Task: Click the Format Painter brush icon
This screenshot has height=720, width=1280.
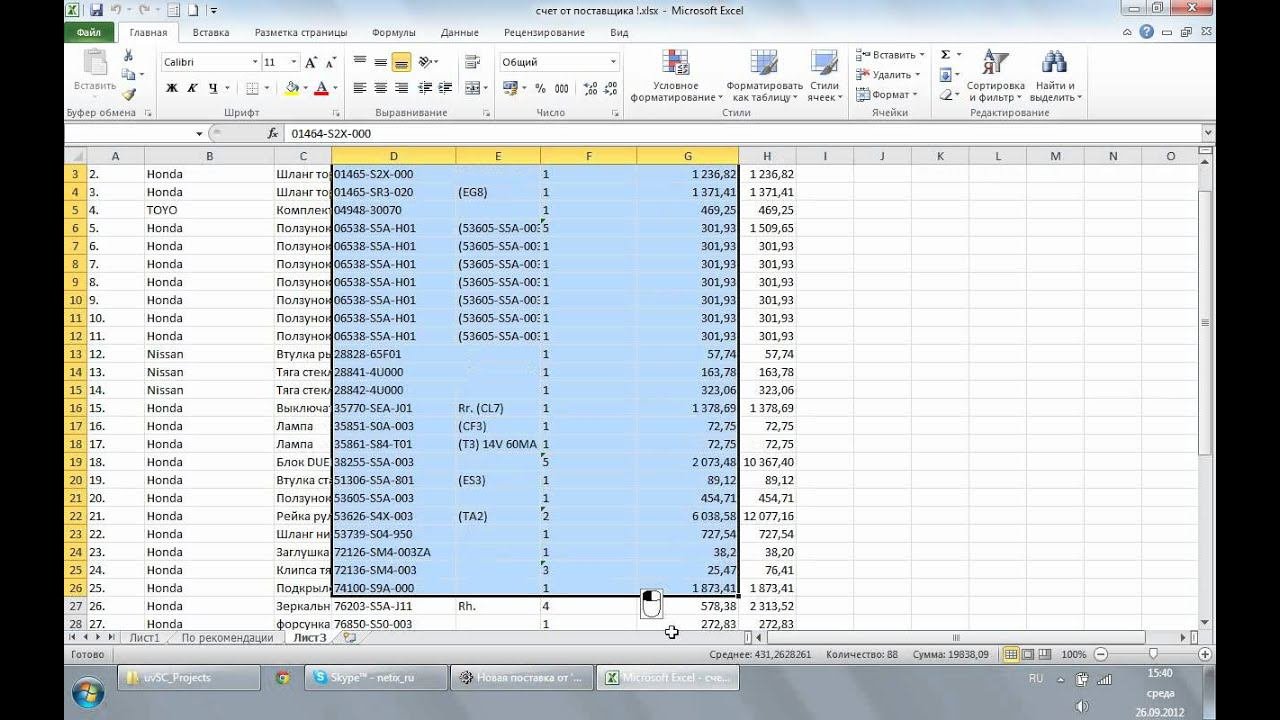Action: tap(128, 95)
